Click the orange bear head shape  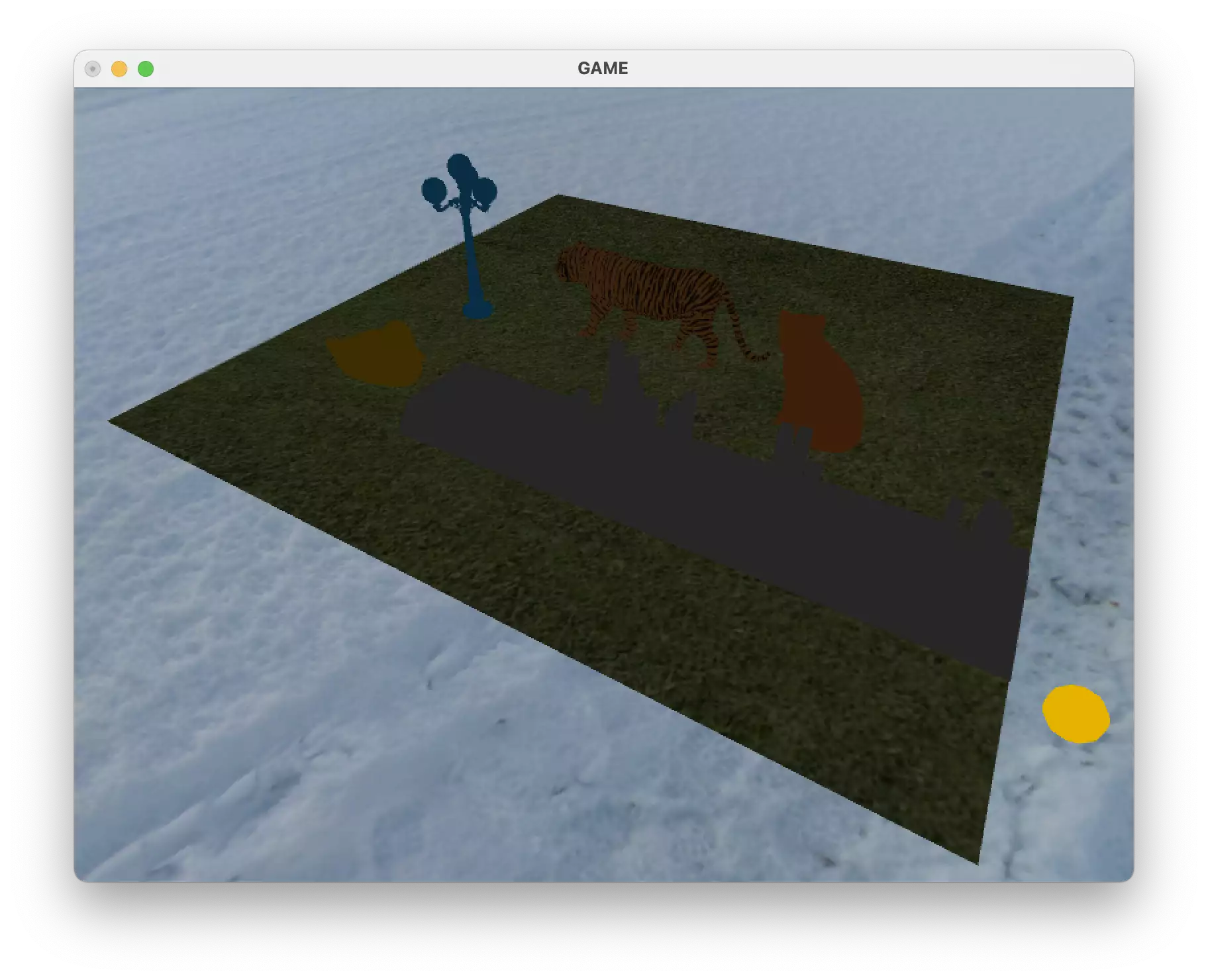click(376, 356)
